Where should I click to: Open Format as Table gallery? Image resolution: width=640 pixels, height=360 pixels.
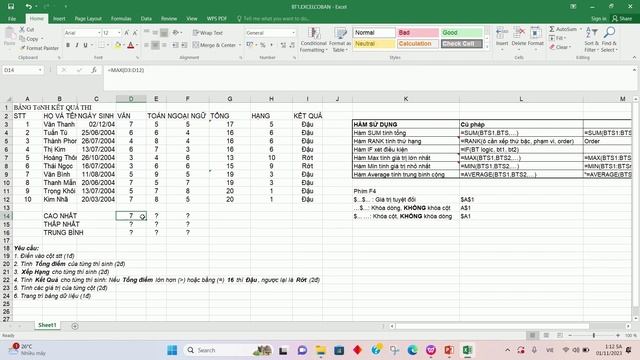coord(340,40)
